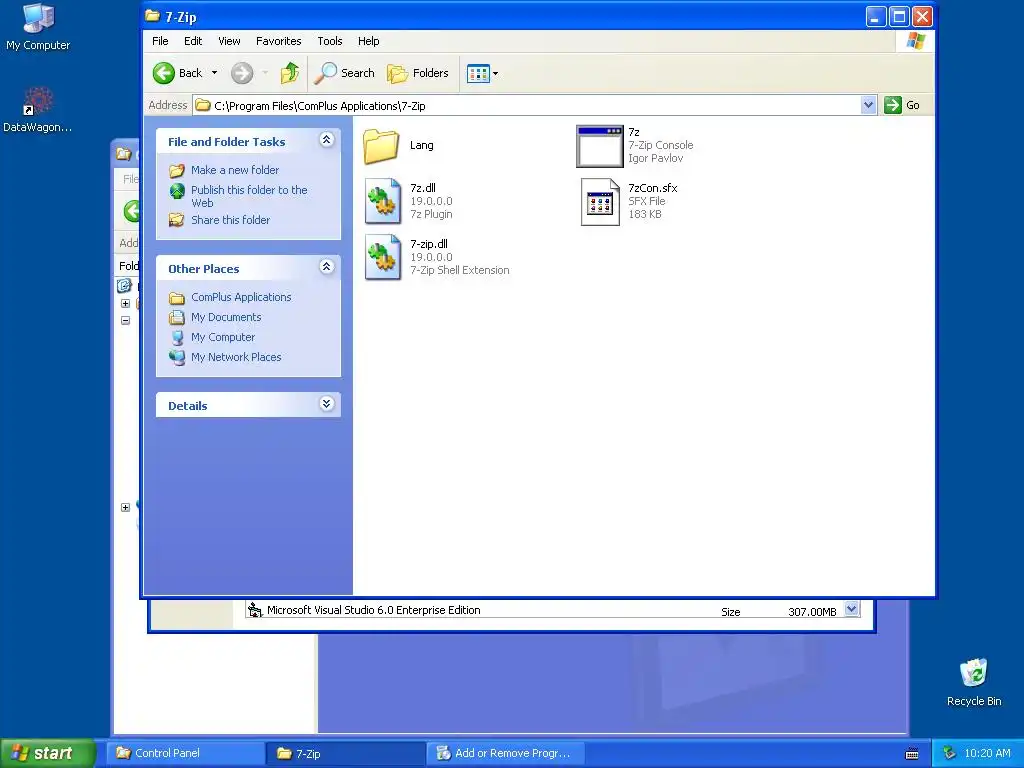
Task: Open the Help menu
Action: (368, 41)
